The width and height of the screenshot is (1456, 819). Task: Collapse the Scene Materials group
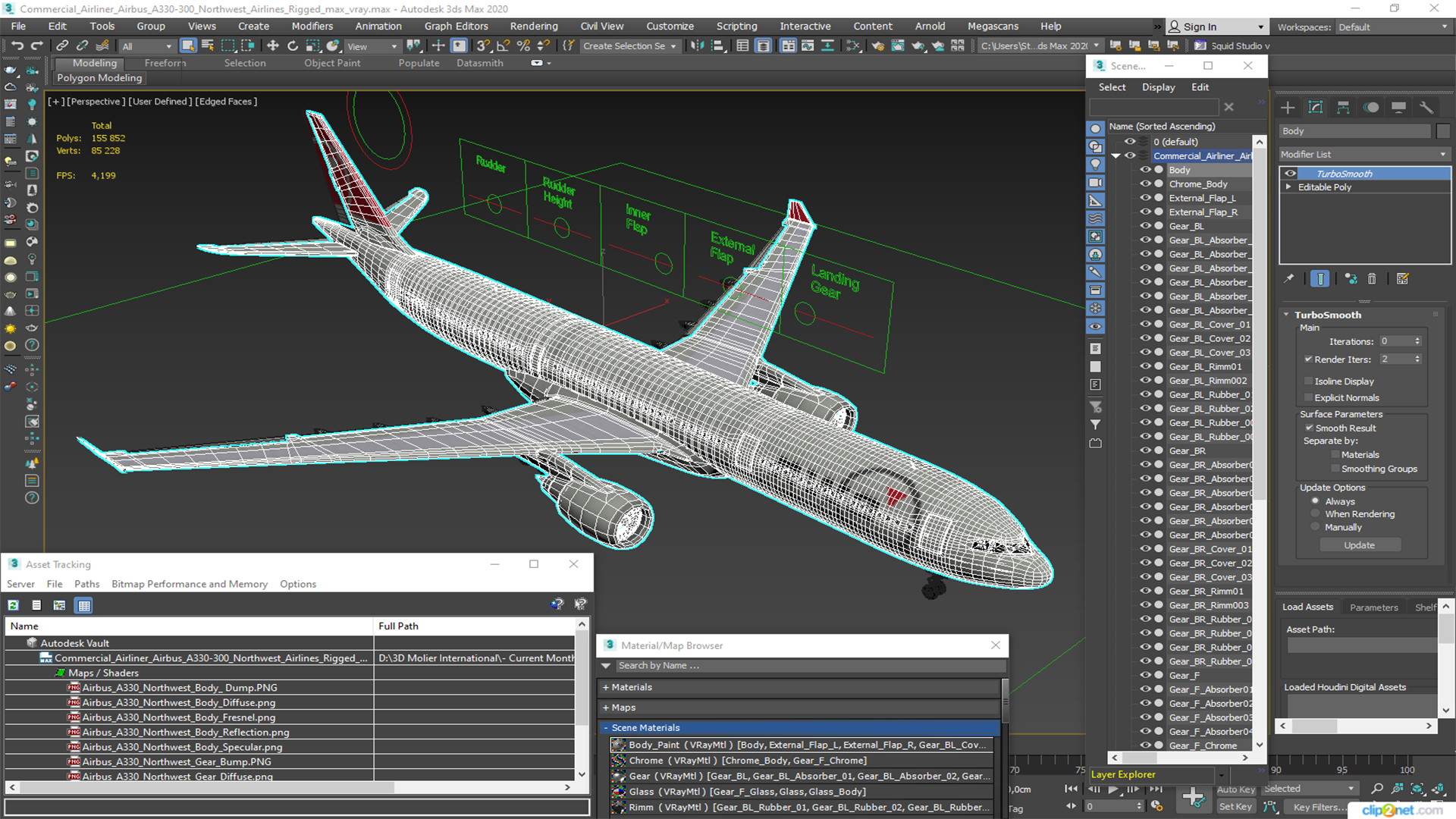(x=606, y=727)
